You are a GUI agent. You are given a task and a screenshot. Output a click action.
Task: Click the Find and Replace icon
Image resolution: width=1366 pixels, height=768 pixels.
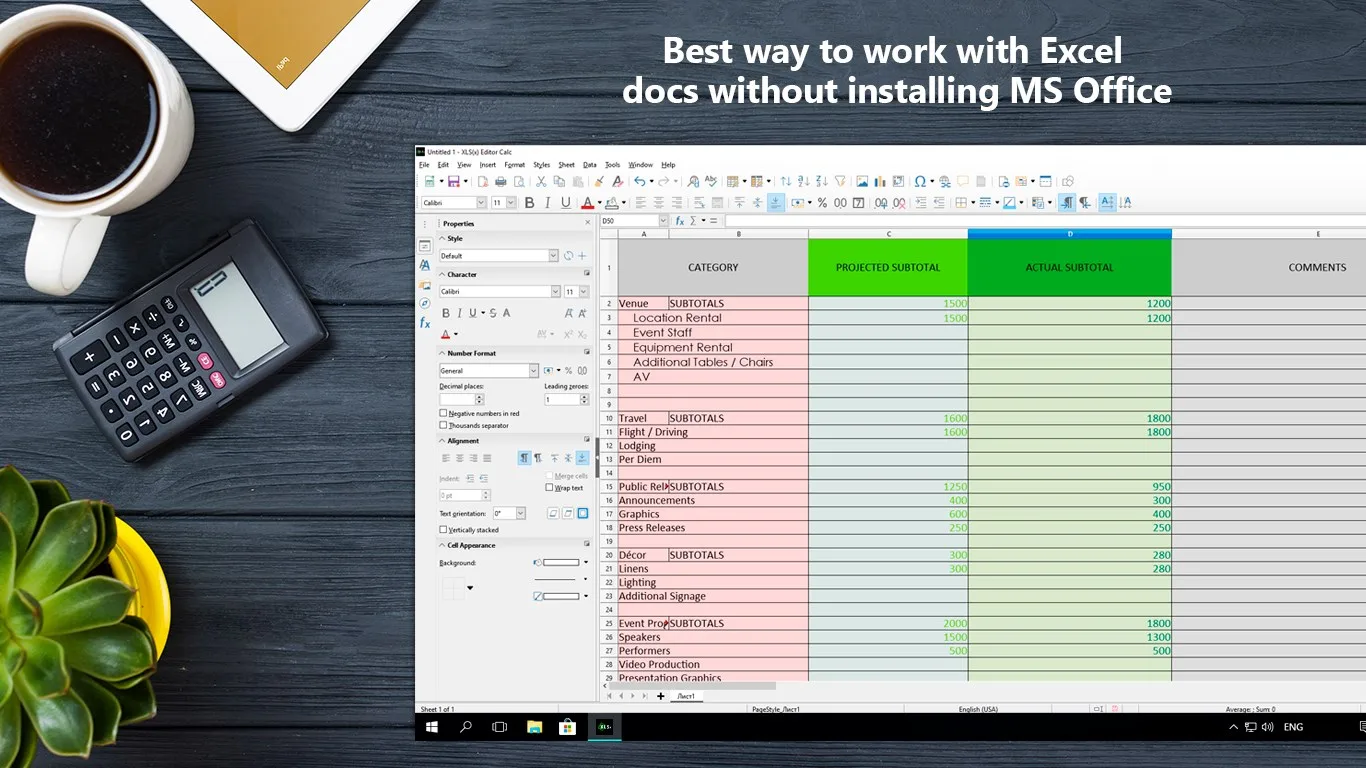693,182
